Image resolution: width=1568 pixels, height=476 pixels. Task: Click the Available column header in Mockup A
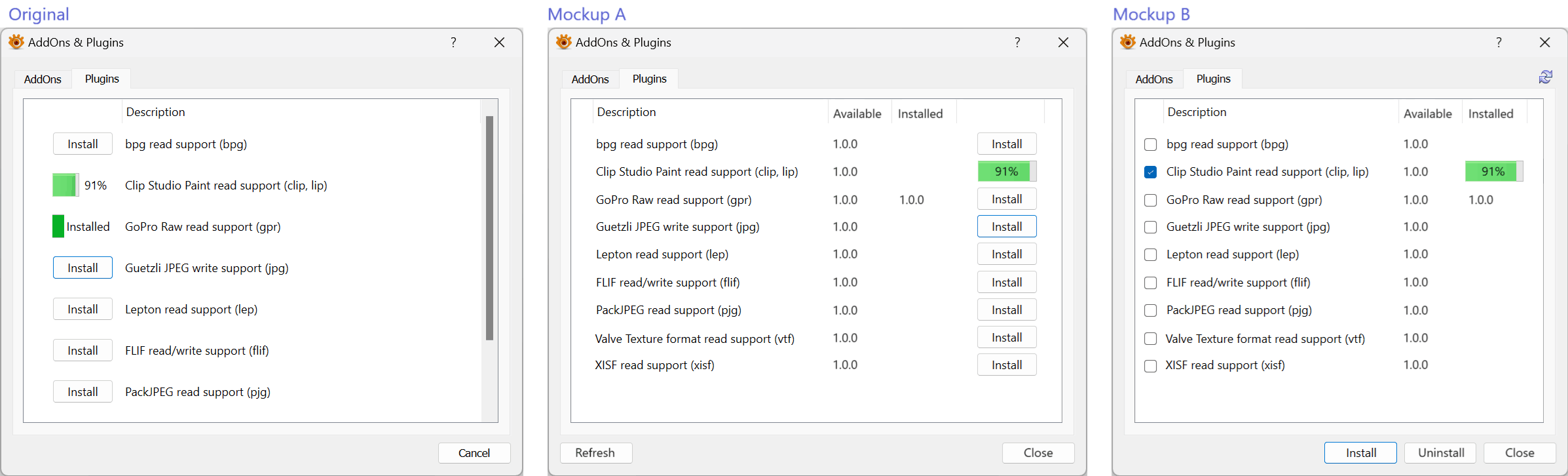[857, 114]
